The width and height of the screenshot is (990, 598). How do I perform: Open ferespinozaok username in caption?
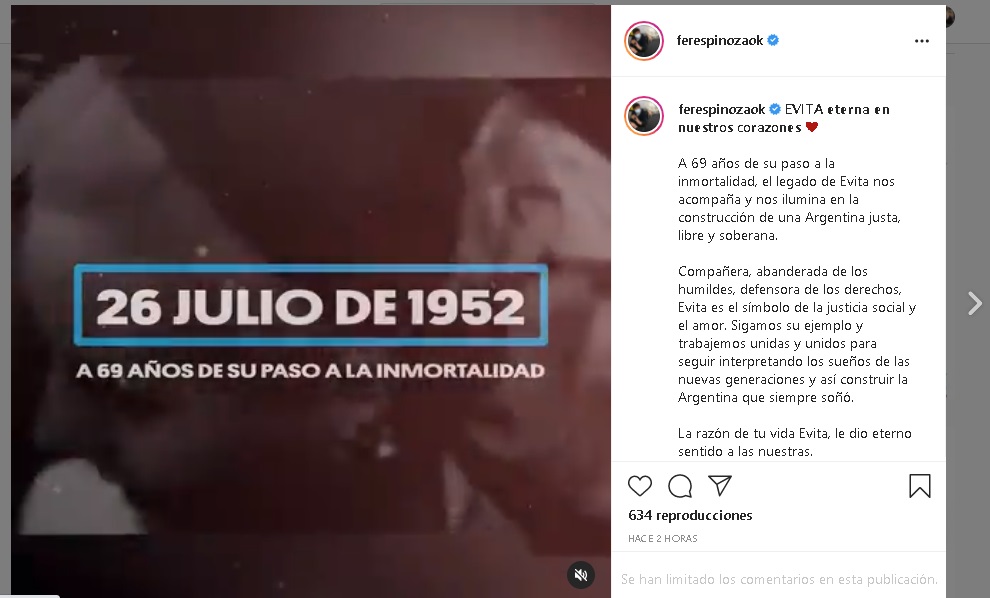pos(722,109)
